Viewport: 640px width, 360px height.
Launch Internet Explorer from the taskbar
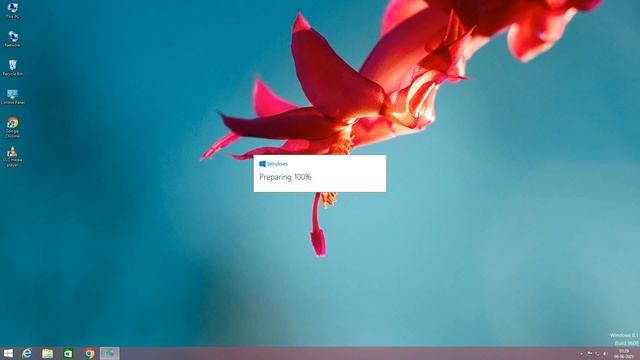(x=27, y=353)
